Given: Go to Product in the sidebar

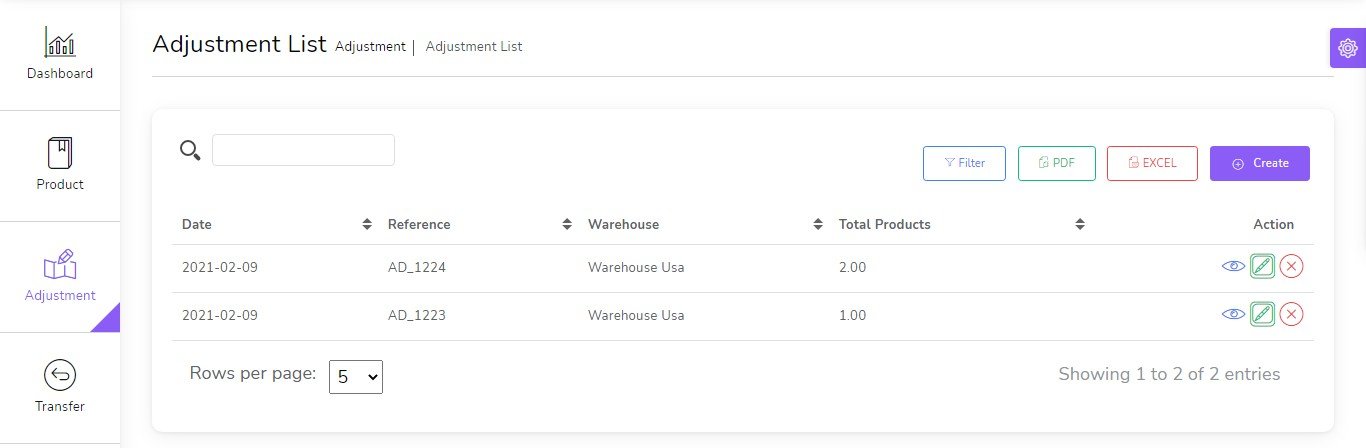Looking at the screenshot, I should pyautogui.click(x=60, y=165).
